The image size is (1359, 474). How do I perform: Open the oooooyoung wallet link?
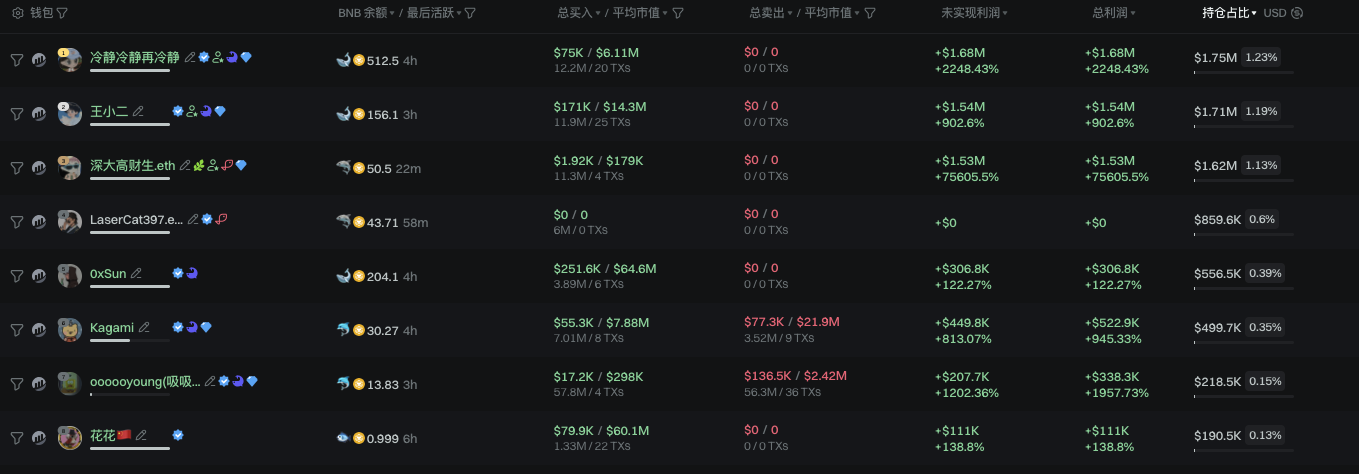[x=145, y=381]
